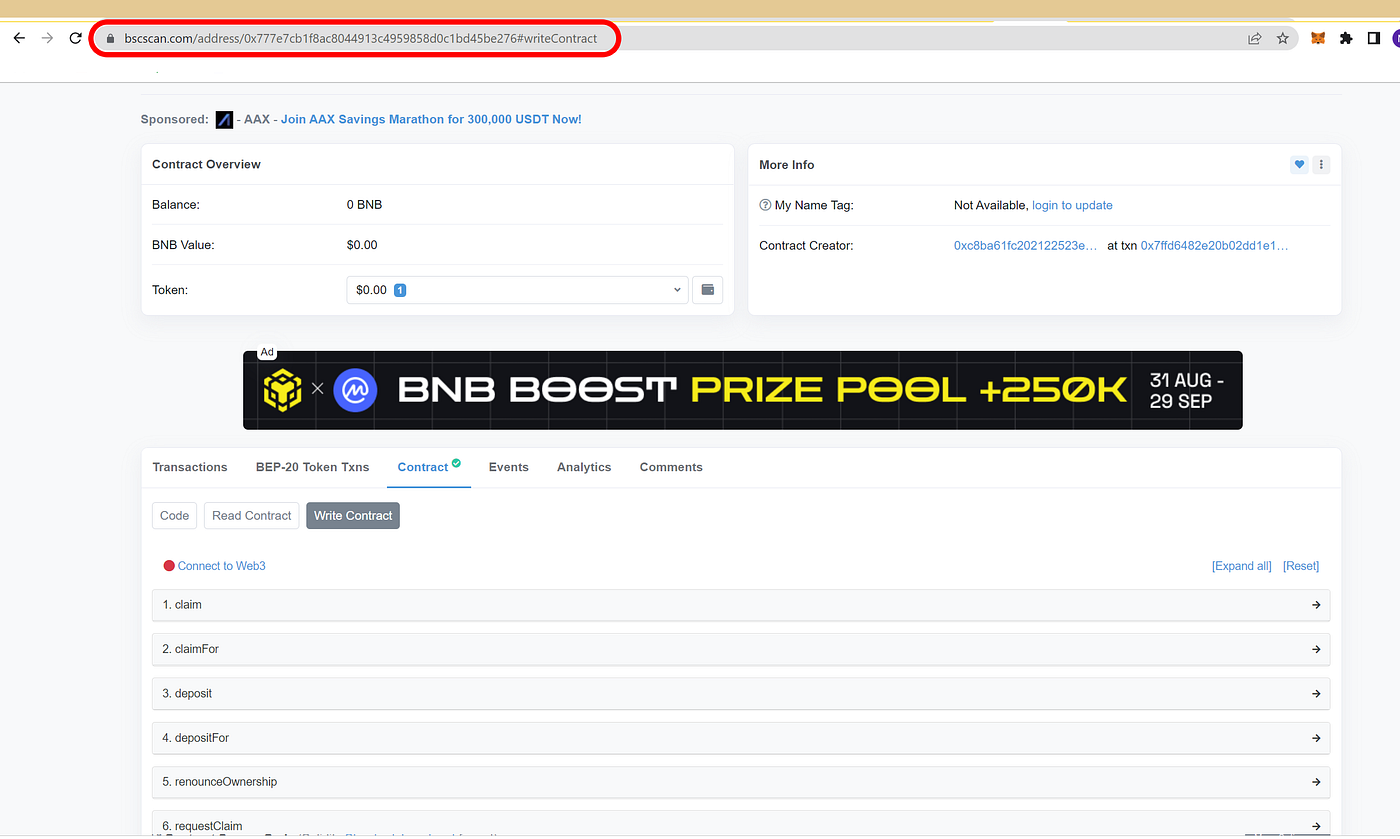Click the red Connect to Web3 indicator

169,566
